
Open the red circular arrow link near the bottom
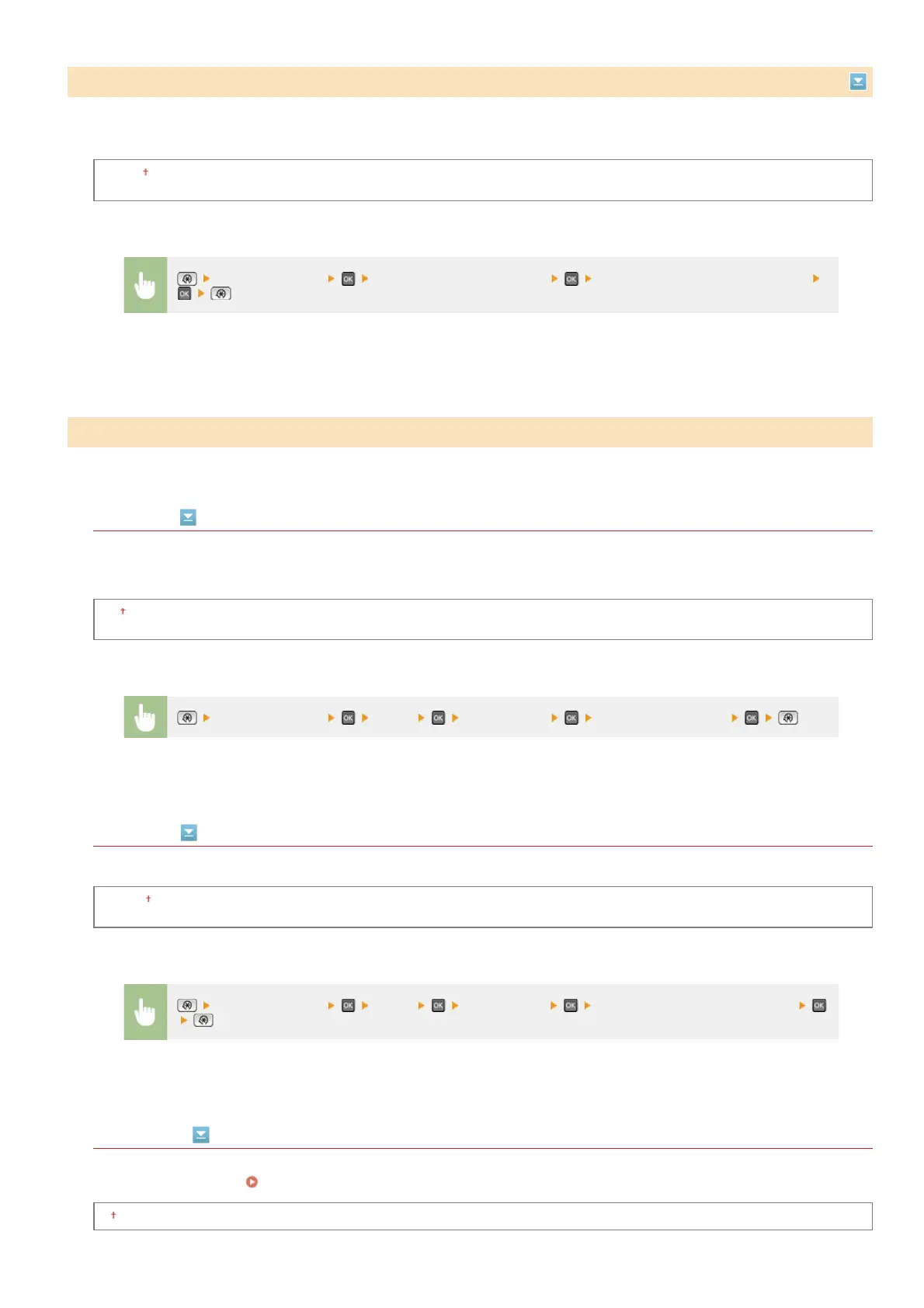pyautogui.click(x=252, y=1181)
